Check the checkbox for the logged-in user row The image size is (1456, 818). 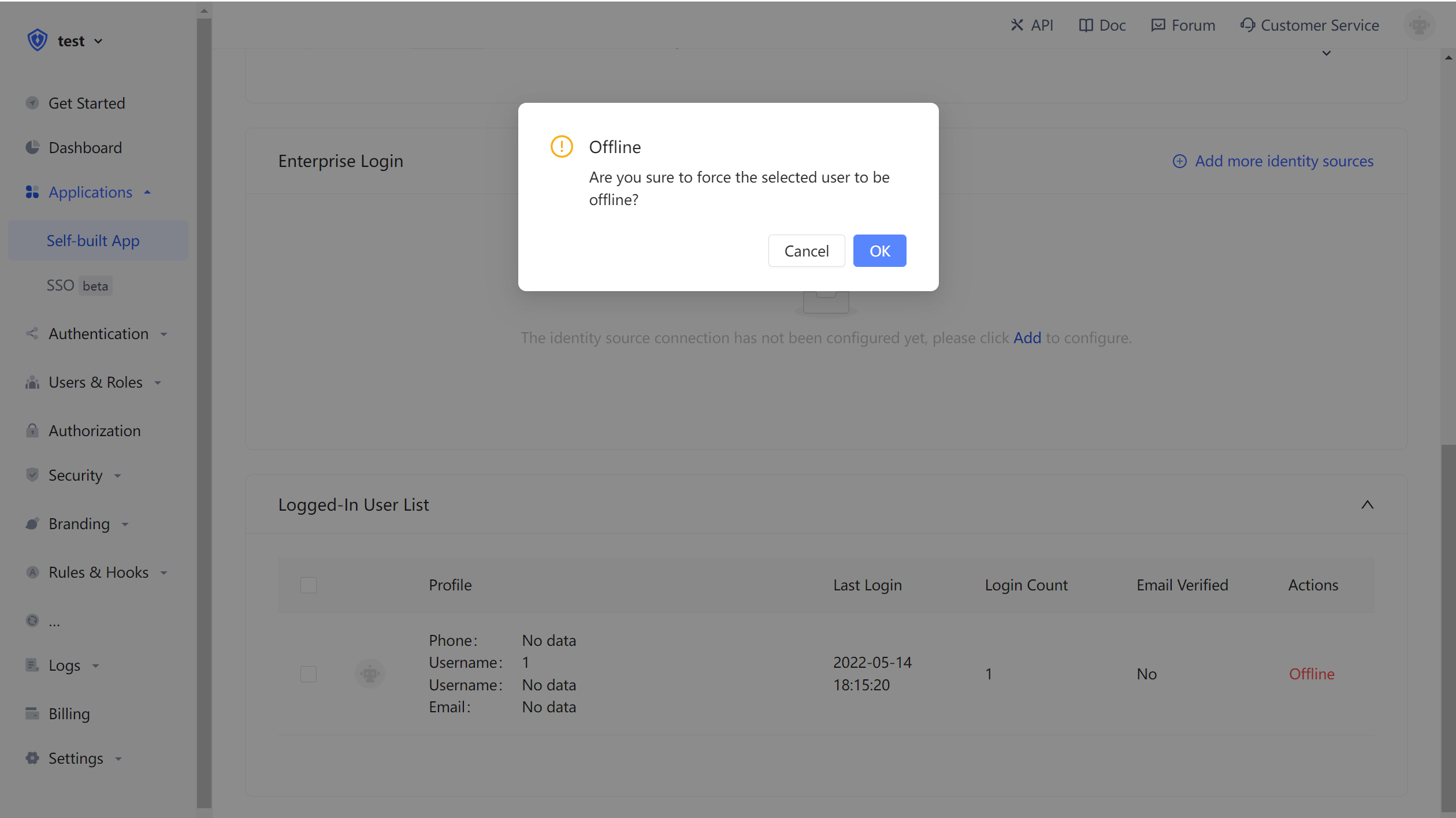(309, 674)
